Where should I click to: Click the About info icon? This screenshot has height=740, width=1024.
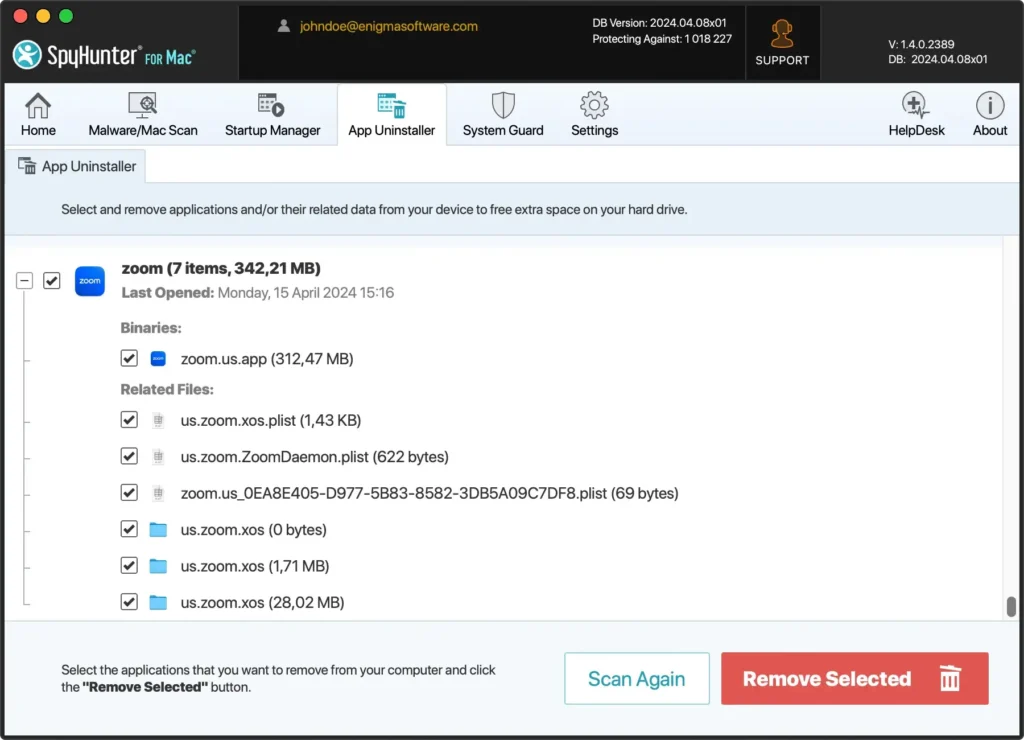990,105
